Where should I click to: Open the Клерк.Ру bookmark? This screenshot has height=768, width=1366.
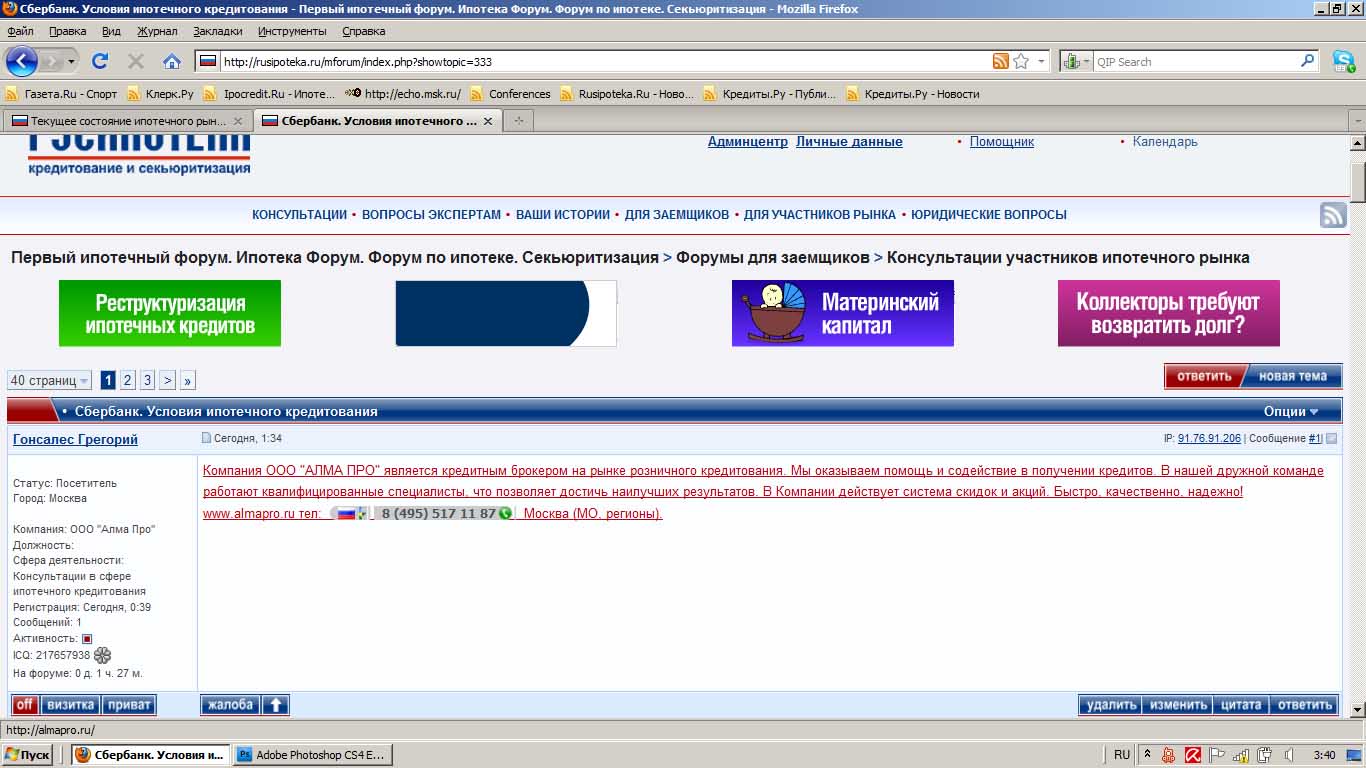(159, 94)
